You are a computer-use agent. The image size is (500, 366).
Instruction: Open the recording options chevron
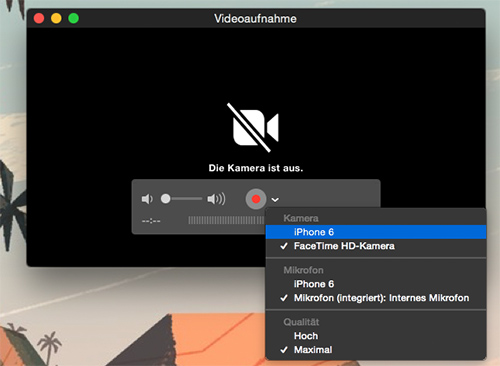point(275,200)
